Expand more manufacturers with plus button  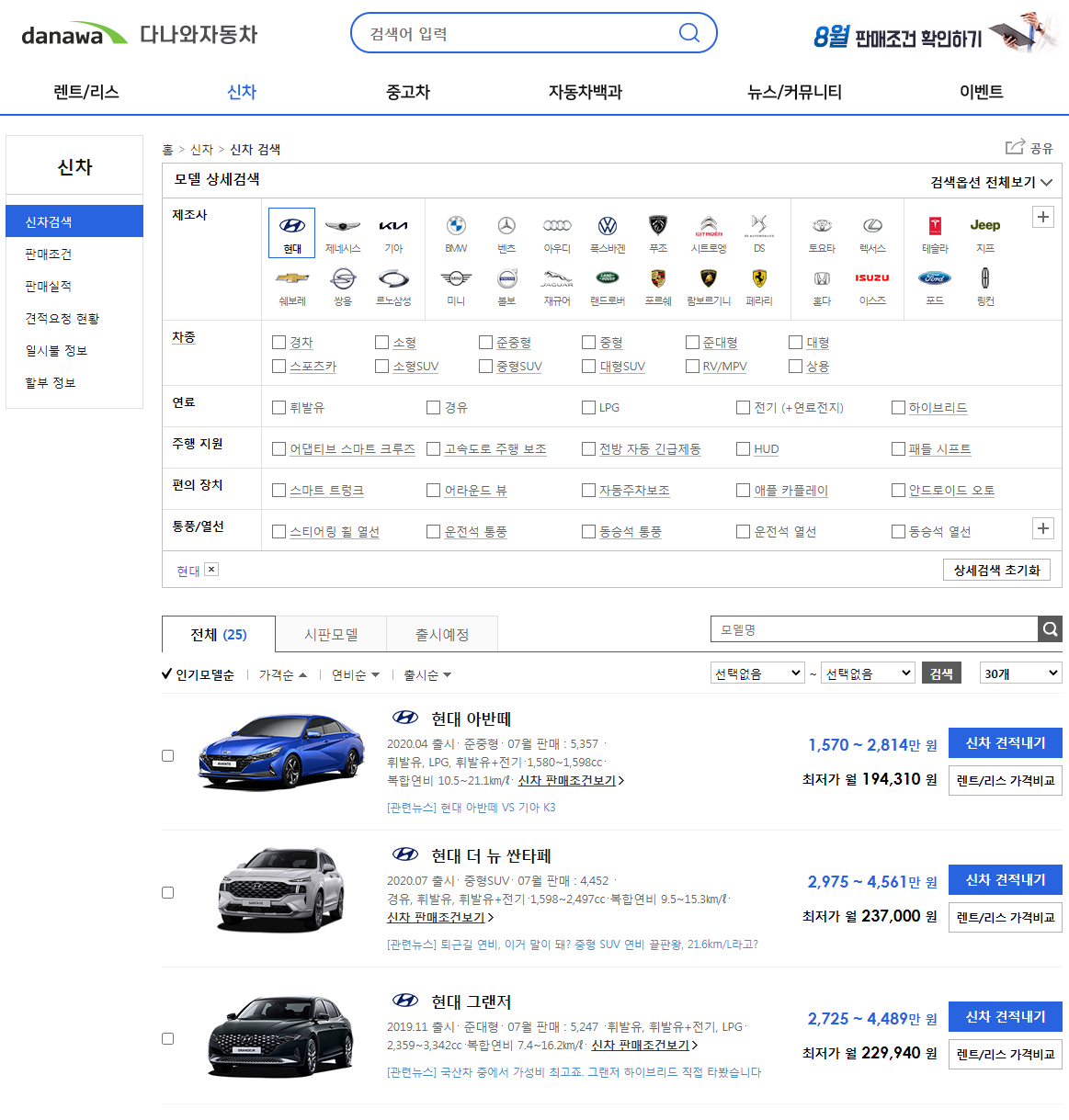tap(1043, 217)
